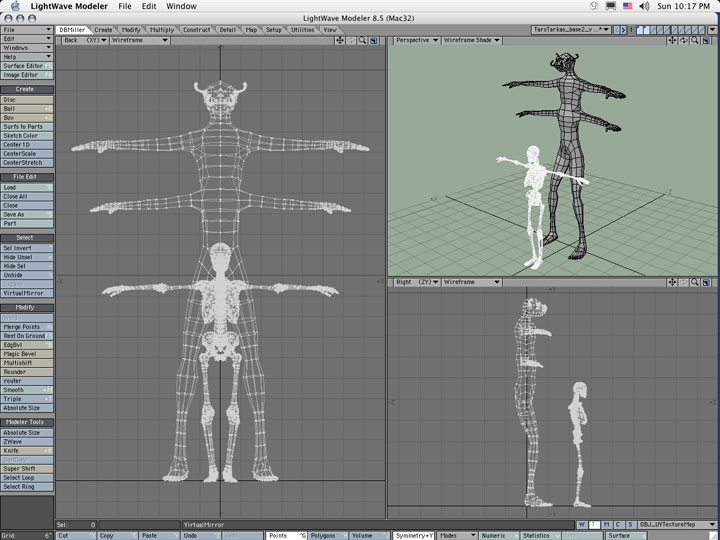Switch to Points selection mode
Viewport: 720px width, 540px height.
coord(287,536)
